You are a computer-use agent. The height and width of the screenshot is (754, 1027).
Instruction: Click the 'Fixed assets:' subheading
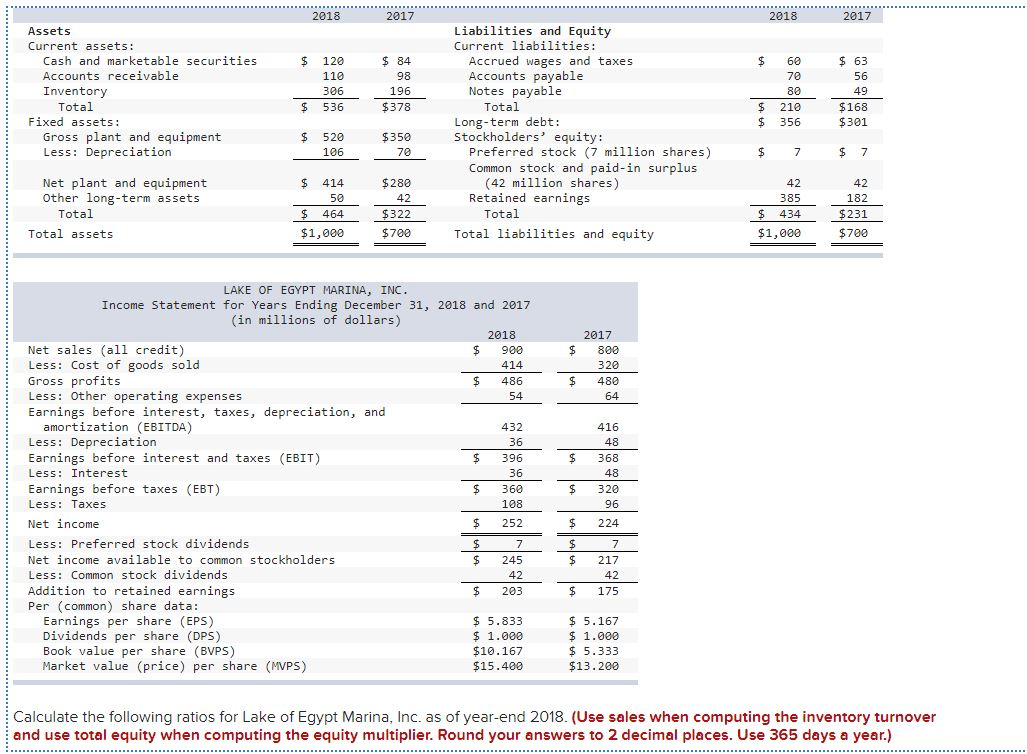pyautogui.click(x=74, y=122)
